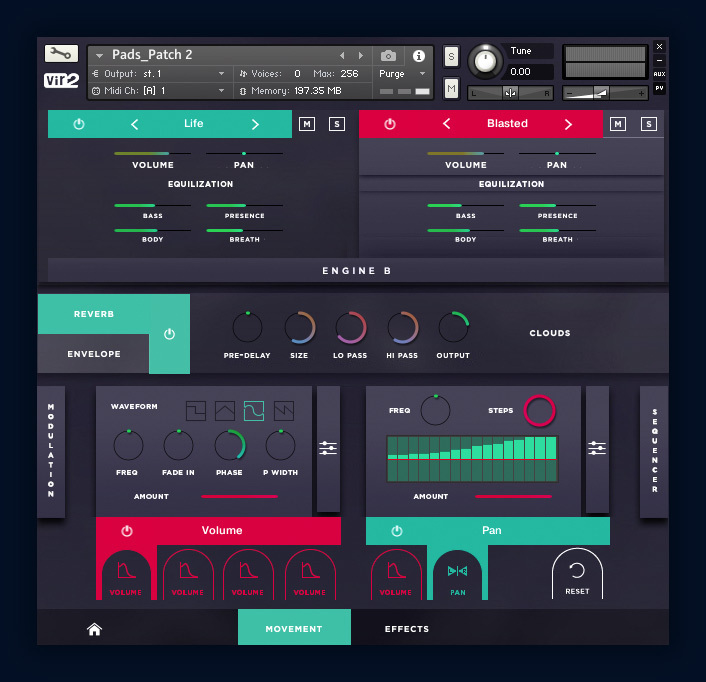706x682 pixels.
Task: Click next preset arrow right of Blasted
Action: coord(568,124)
